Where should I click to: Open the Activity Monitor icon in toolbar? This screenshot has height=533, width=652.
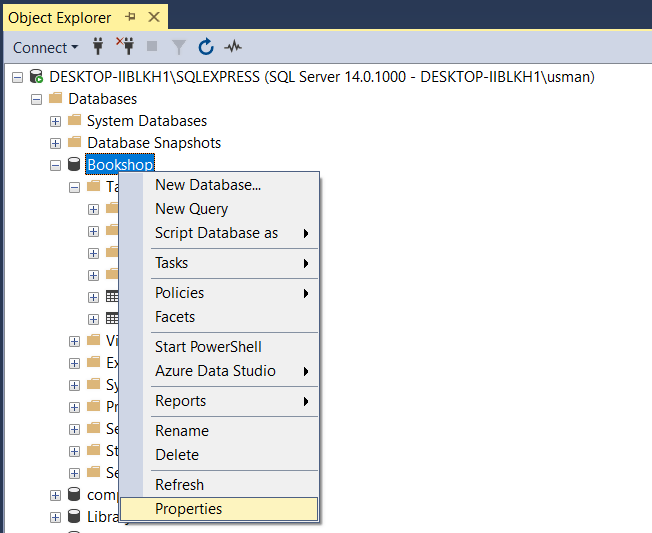pyautogui.click(x=233, y=47)
